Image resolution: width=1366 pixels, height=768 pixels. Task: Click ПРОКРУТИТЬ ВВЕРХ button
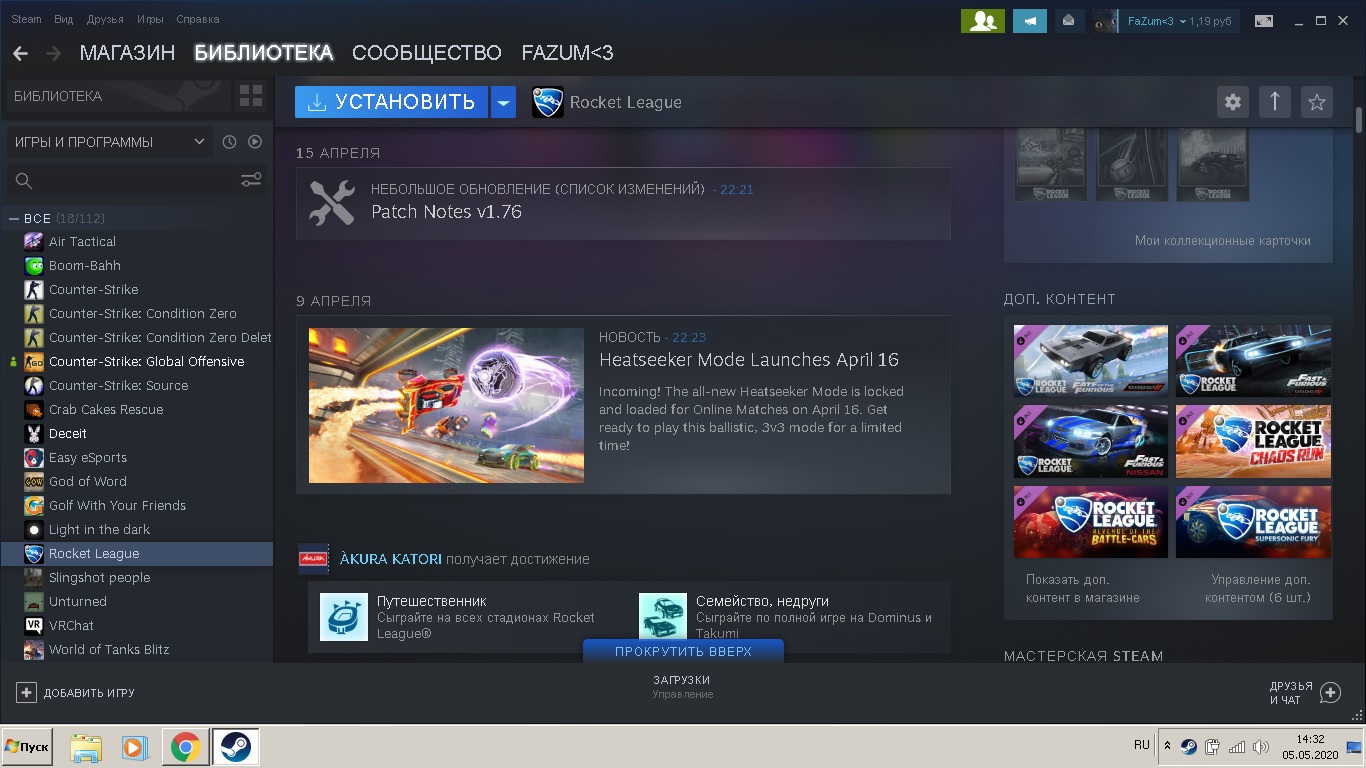click(683, 651)
